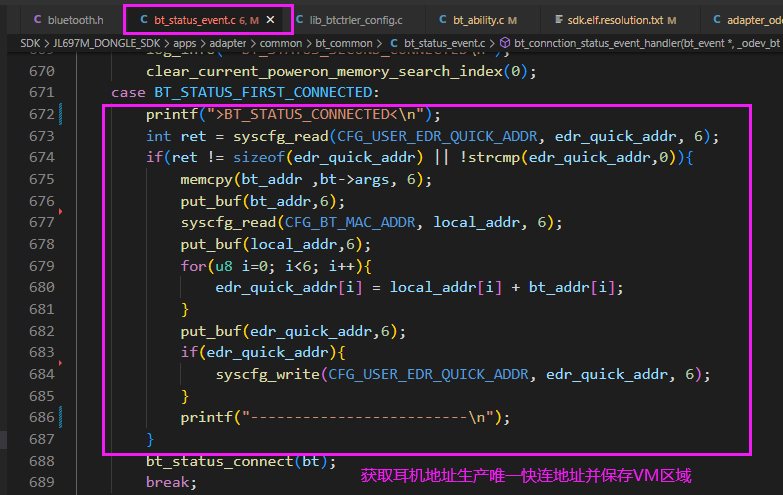Viewport: 783px width, 495px height.
Task: Click line number 679 in gutter
Action: [41, 266]
